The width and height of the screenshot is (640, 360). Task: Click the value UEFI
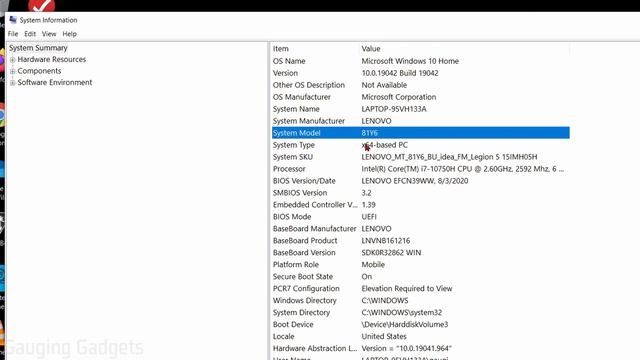click(x=369, y=217)
